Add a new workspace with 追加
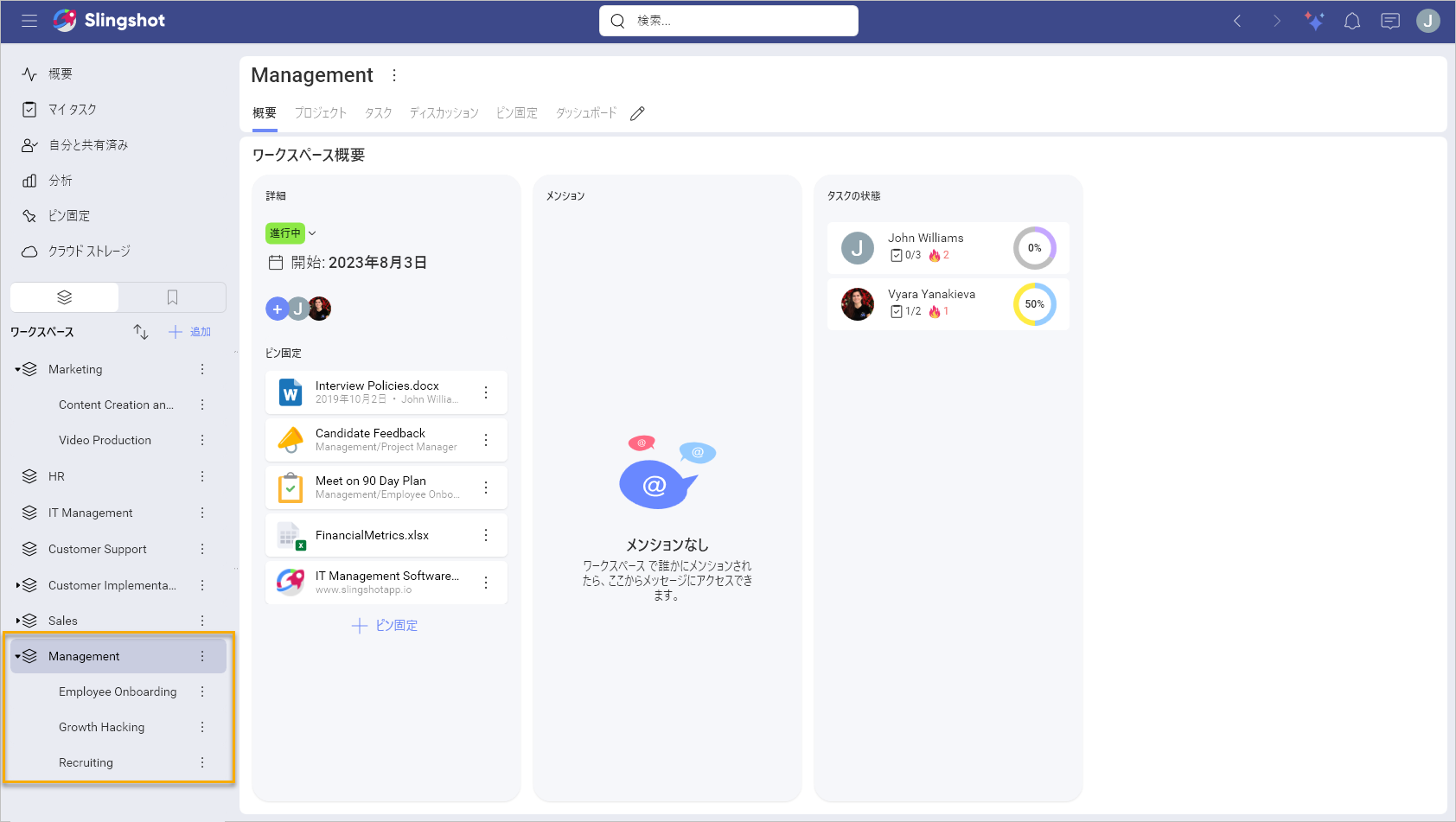 189,332
